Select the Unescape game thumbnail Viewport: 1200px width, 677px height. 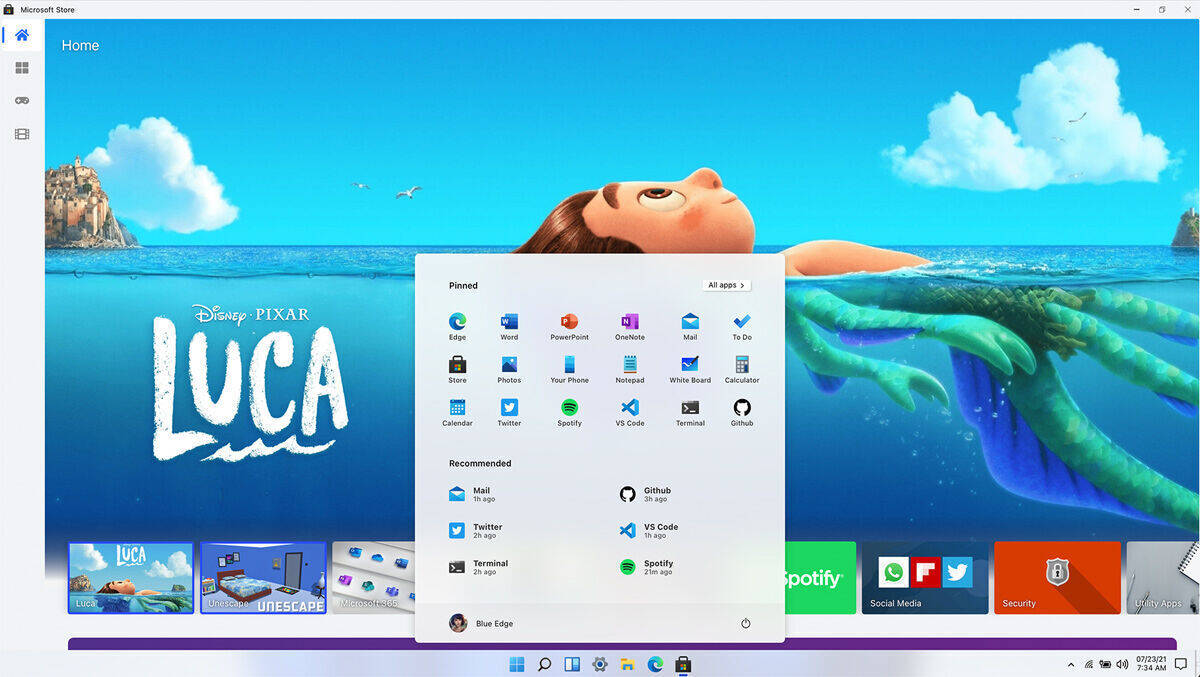[x=263, y=578]
